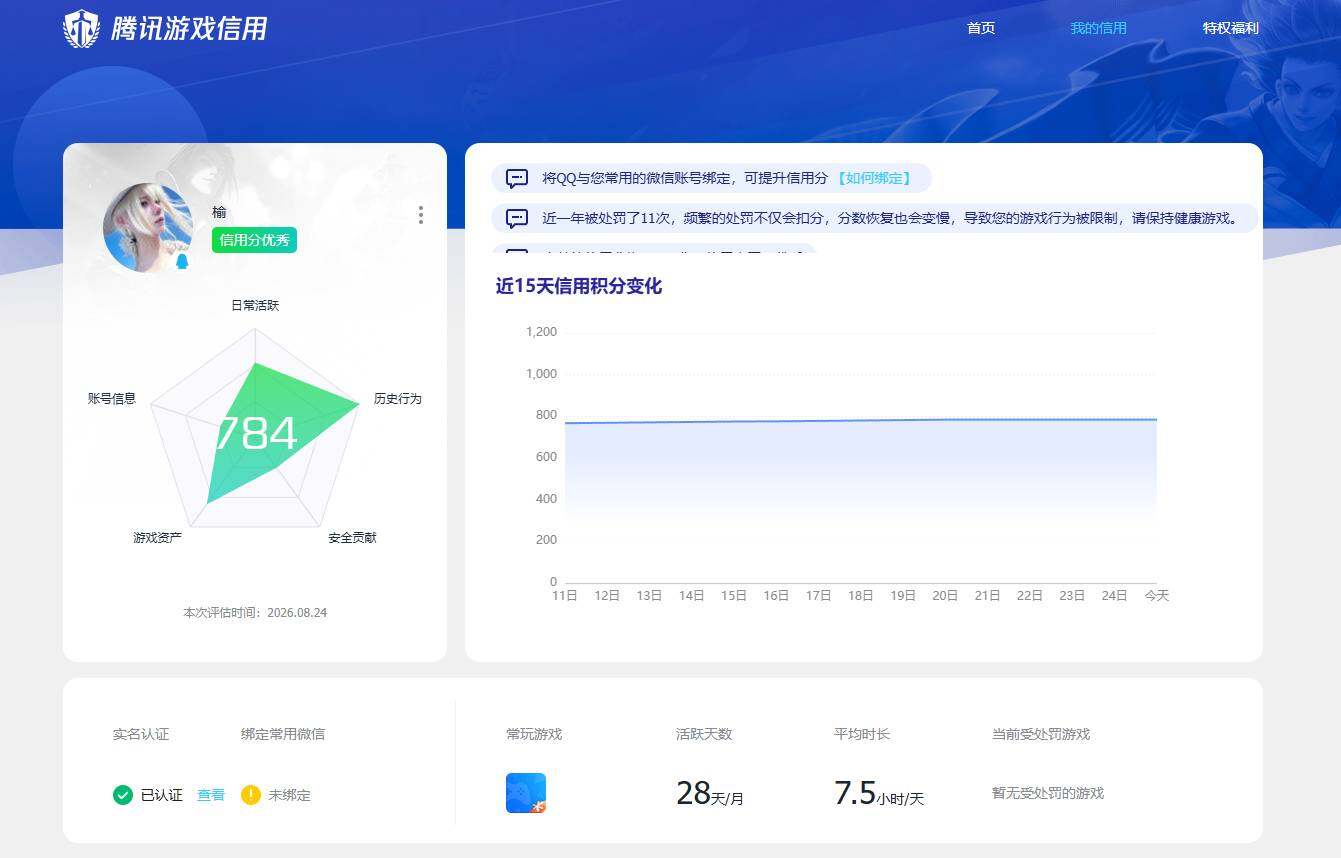
Task: Click the 信用分优秀 green badge
Action: tap(254, 240)
